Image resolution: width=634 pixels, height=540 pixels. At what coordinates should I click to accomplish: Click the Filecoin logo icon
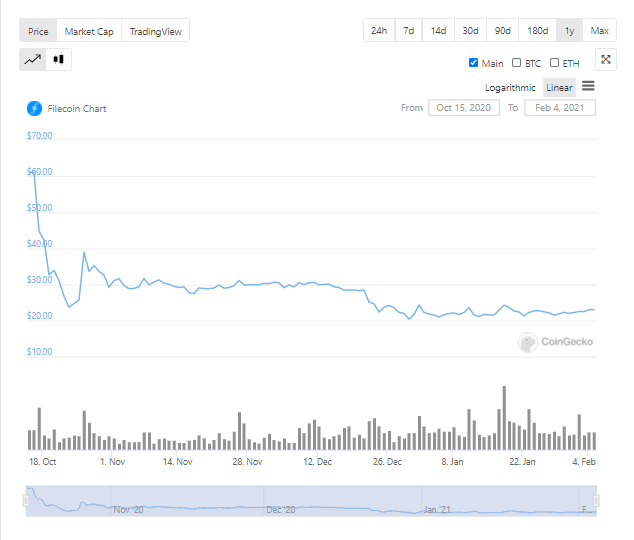pos(34,108)
